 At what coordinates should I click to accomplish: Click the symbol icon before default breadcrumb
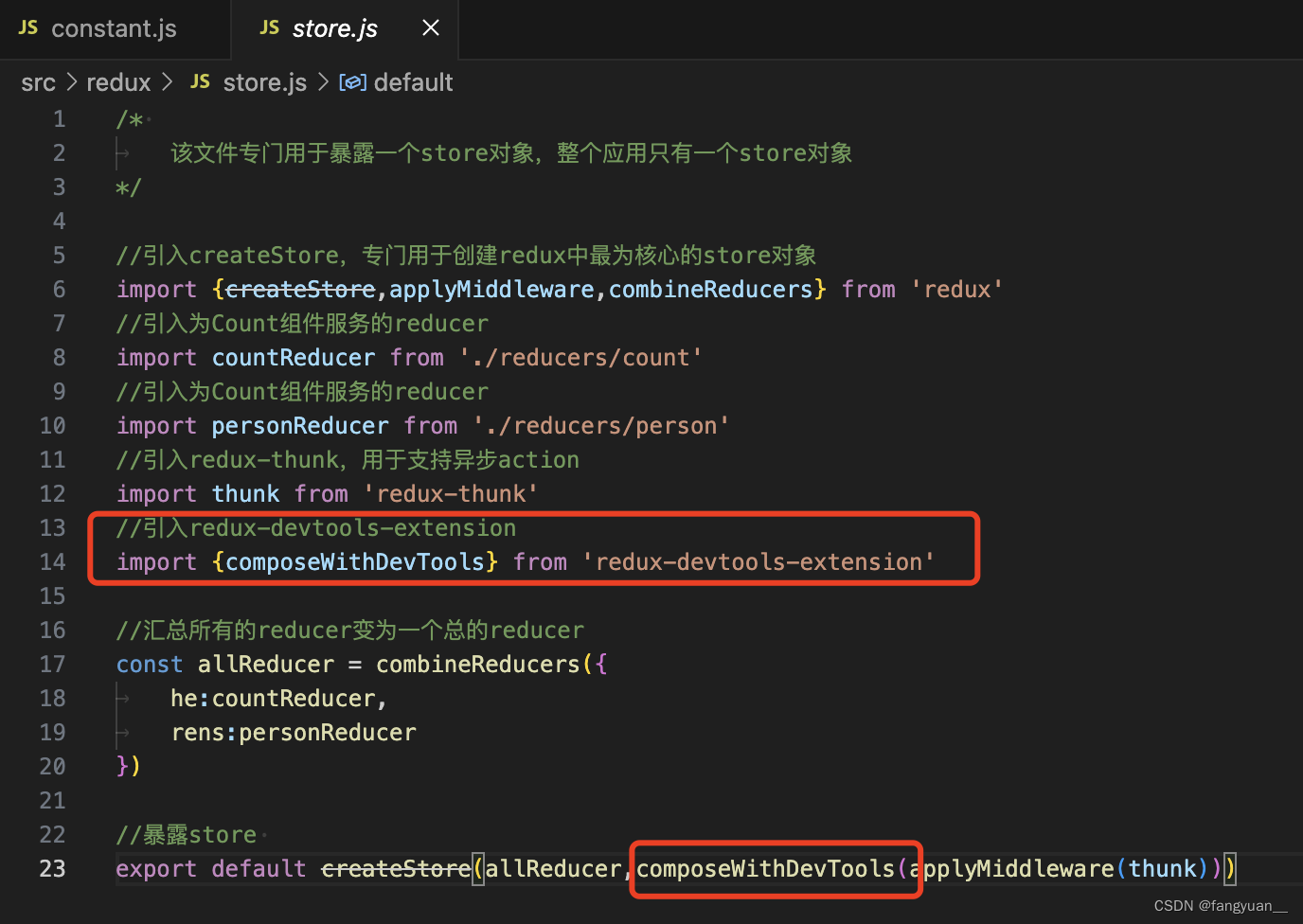pos(352,82)
